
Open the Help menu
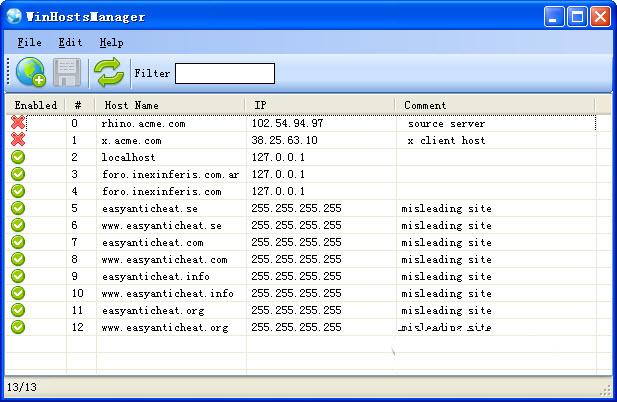111,43
